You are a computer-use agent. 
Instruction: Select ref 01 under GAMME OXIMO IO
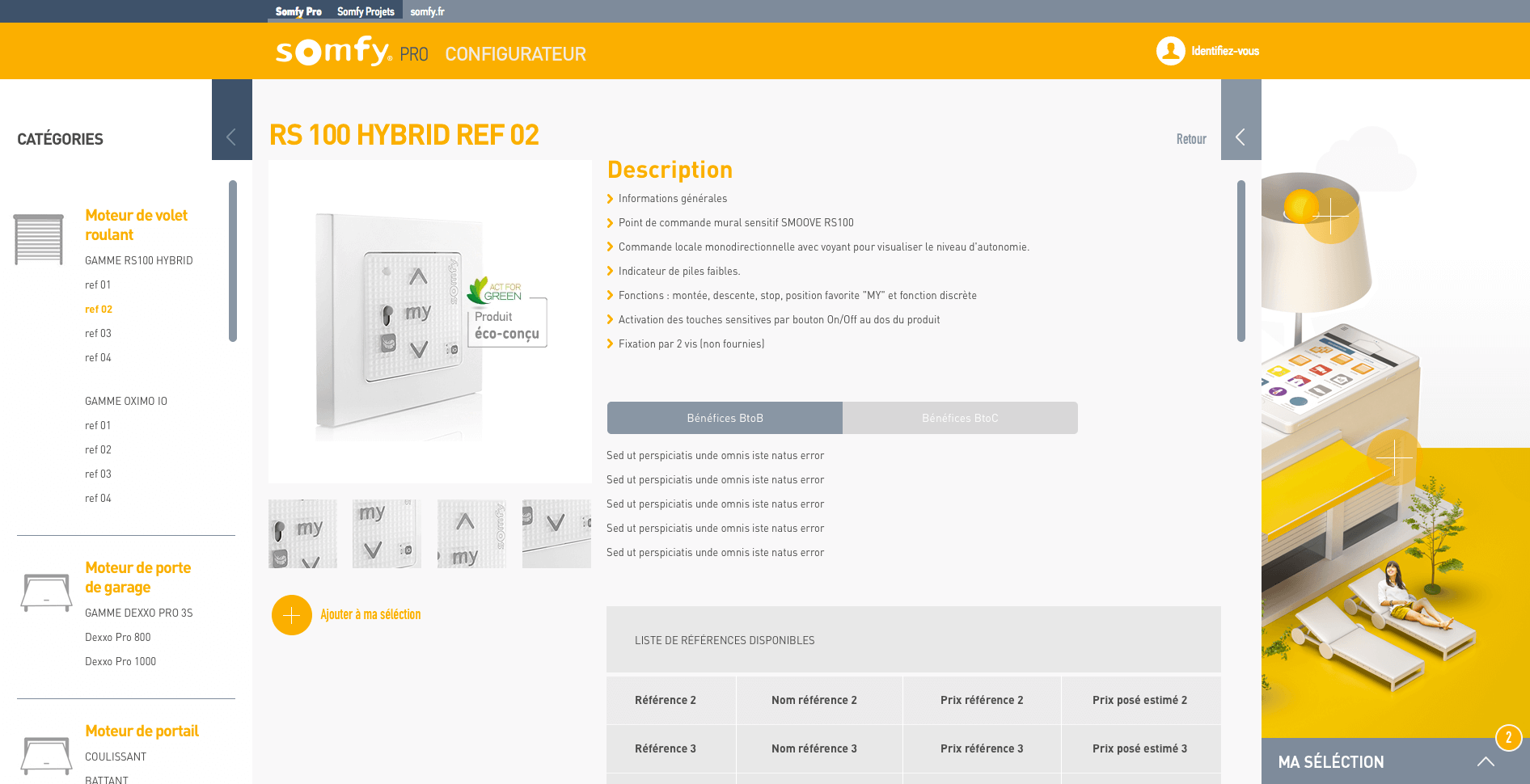pos(98,425)
